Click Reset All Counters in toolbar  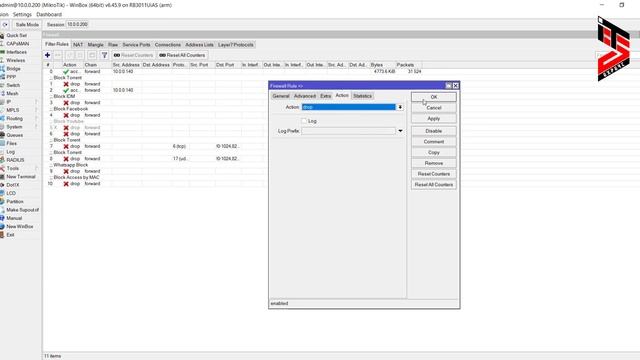tap(182, 55)
